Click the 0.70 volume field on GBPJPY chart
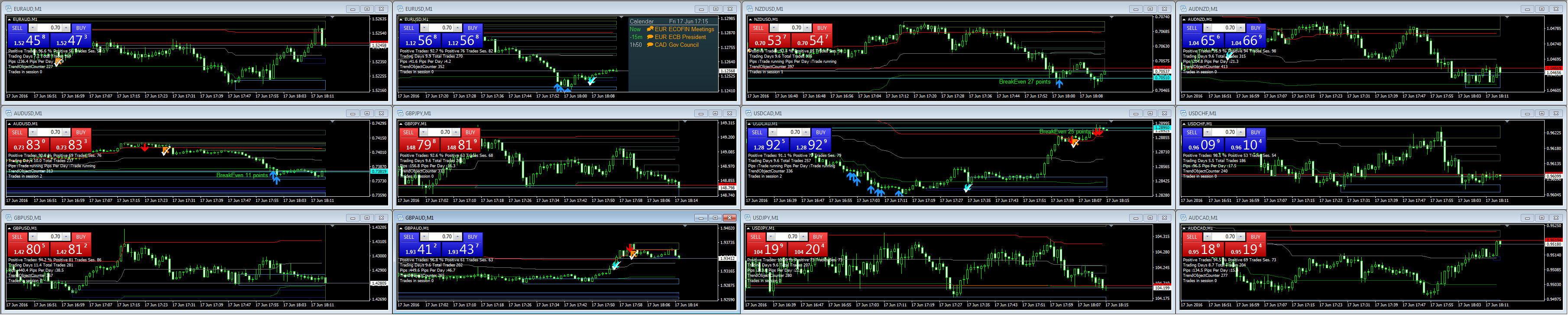 click(x=441, y=132)
